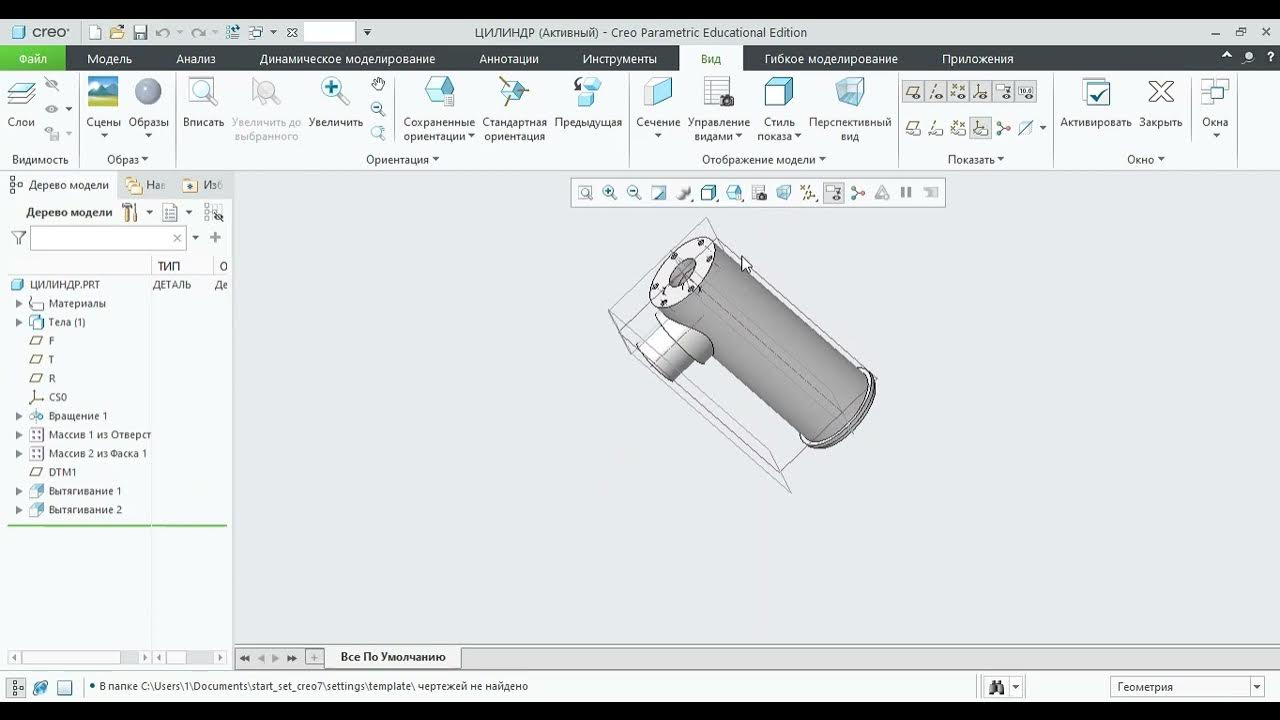Open the Аннотации tab
Viewport: 1280px width, 720px height.
(x=509, y=59)
